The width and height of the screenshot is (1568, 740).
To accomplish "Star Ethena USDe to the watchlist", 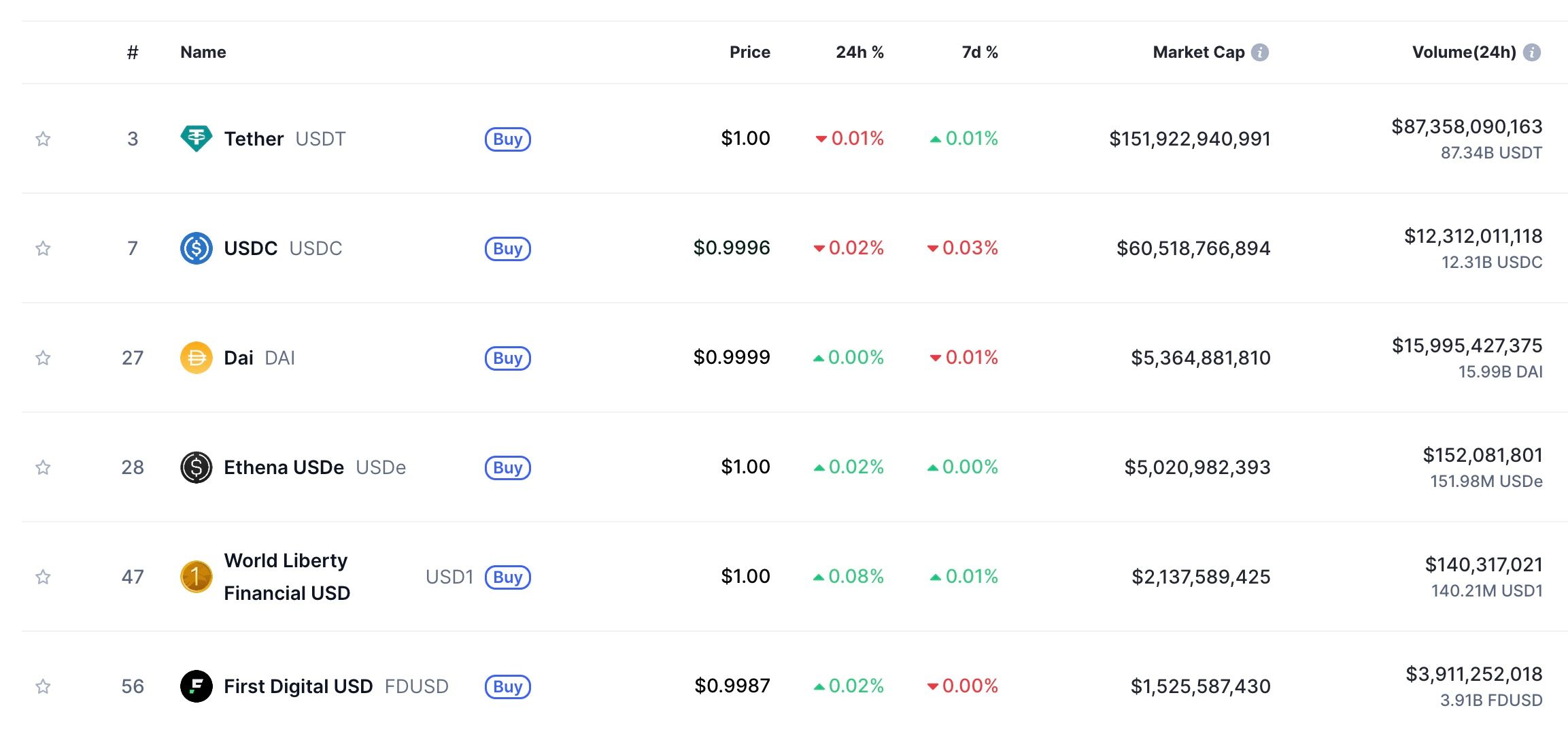I will coord(43,467).
